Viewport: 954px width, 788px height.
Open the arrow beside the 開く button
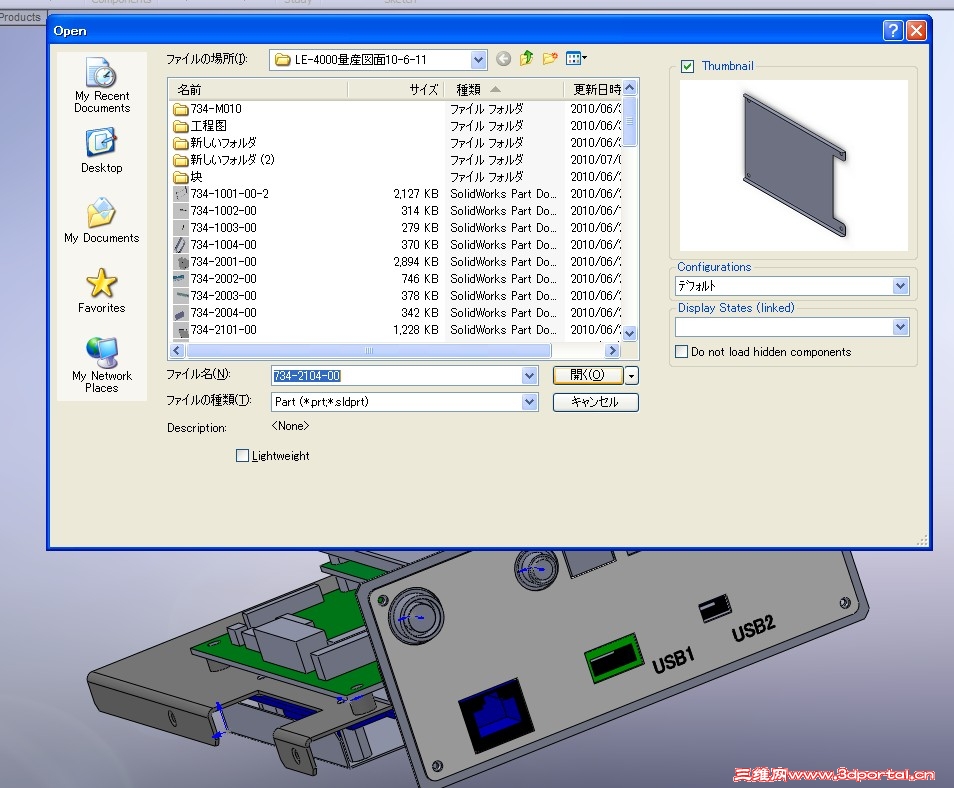632,376
